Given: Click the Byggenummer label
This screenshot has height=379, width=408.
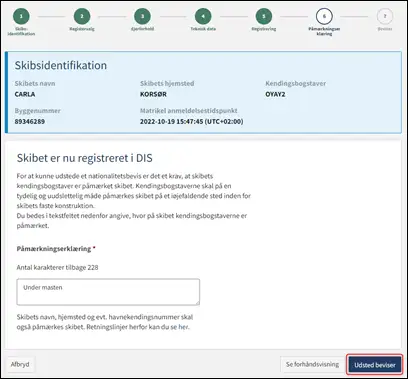Looking at the screenshot, I should pos(38,111).
